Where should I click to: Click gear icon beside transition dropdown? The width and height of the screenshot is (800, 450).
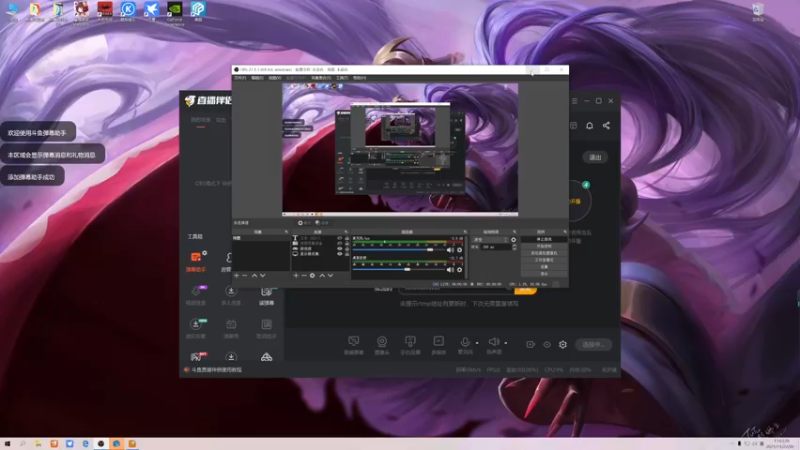[x=513, y=240]
